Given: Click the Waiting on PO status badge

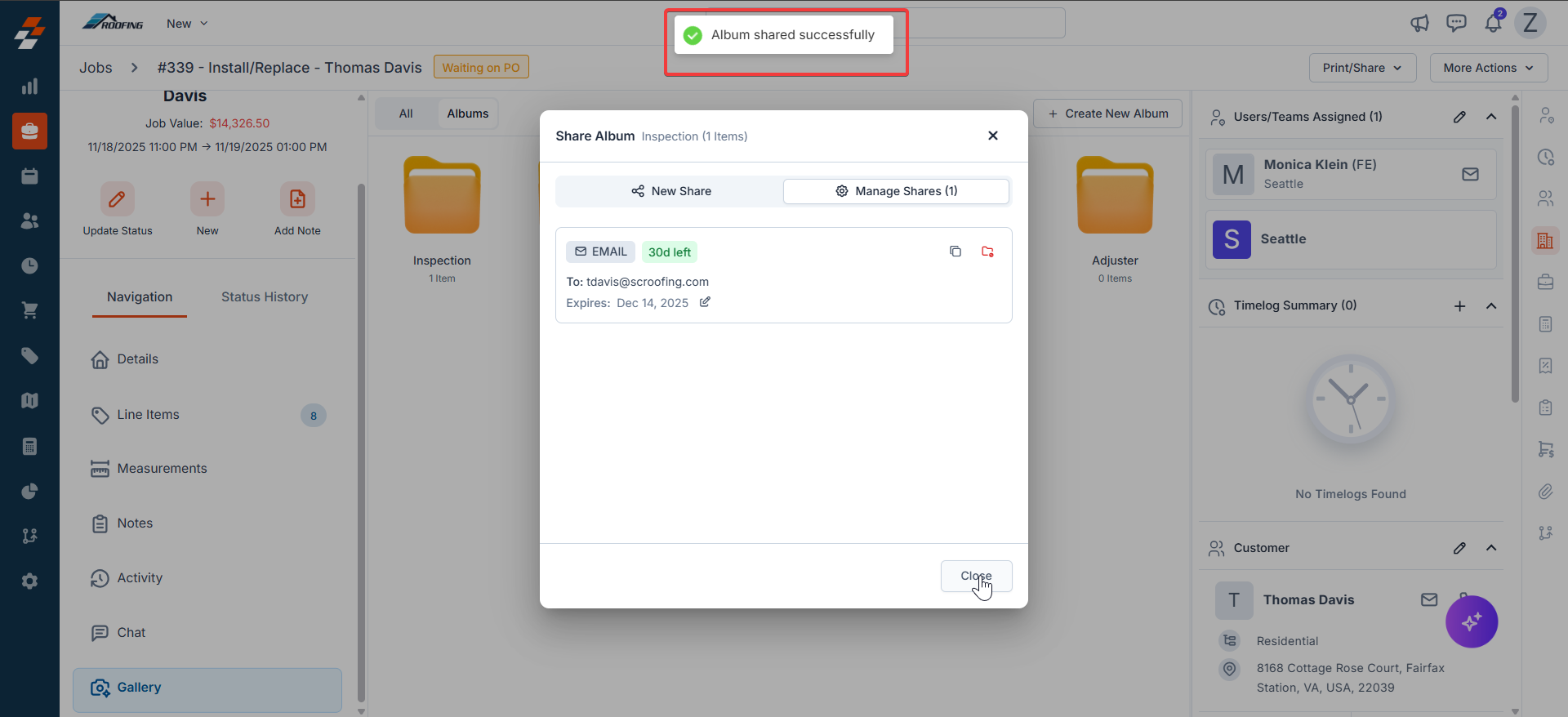Looking at the screenshot, I should click(x=481, y=67).
